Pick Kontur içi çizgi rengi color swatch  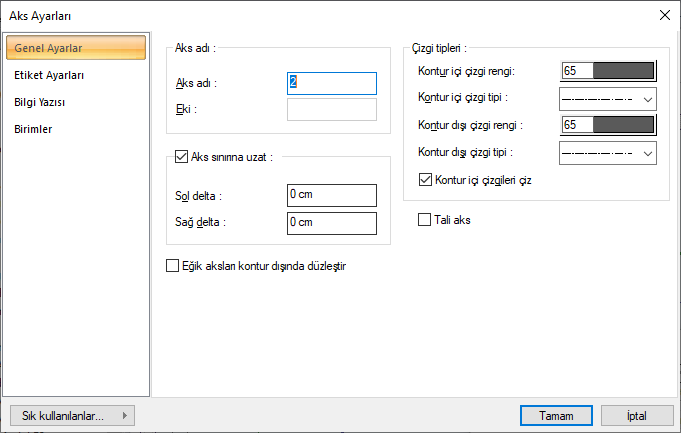(x=608, y=71)
